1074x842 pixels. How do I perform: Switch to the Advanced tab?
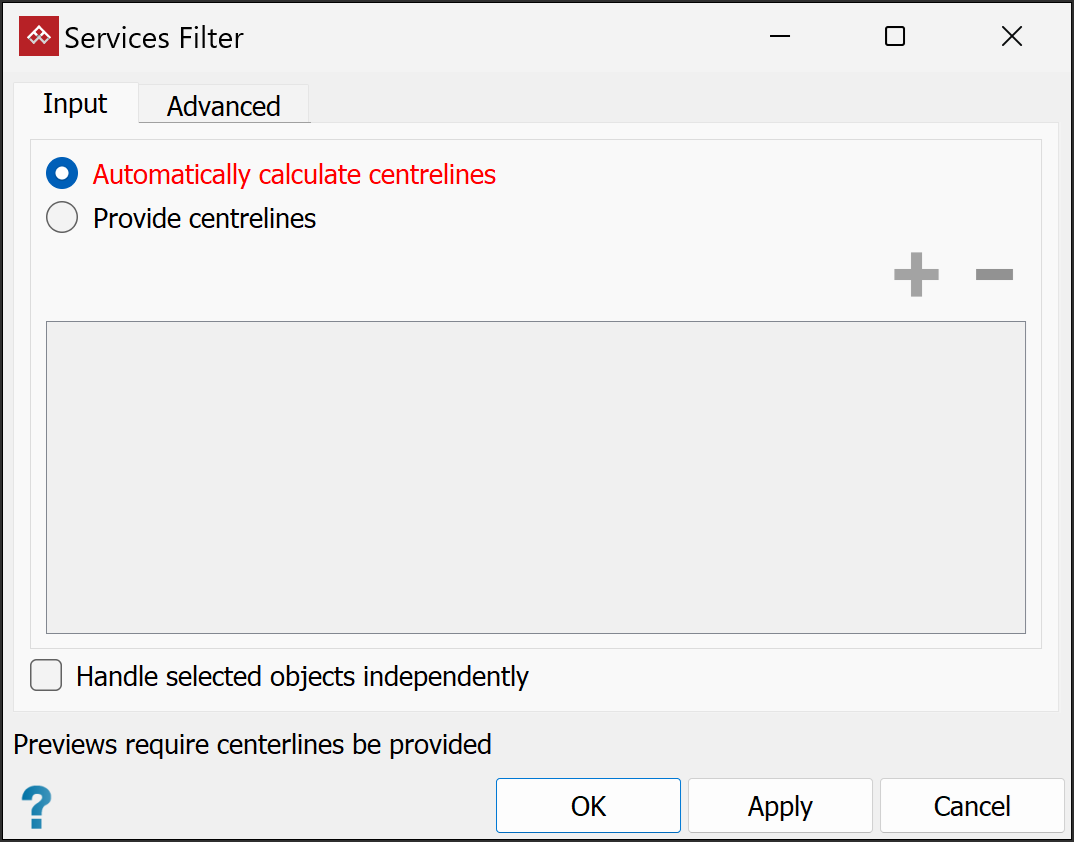click(223, 106)
